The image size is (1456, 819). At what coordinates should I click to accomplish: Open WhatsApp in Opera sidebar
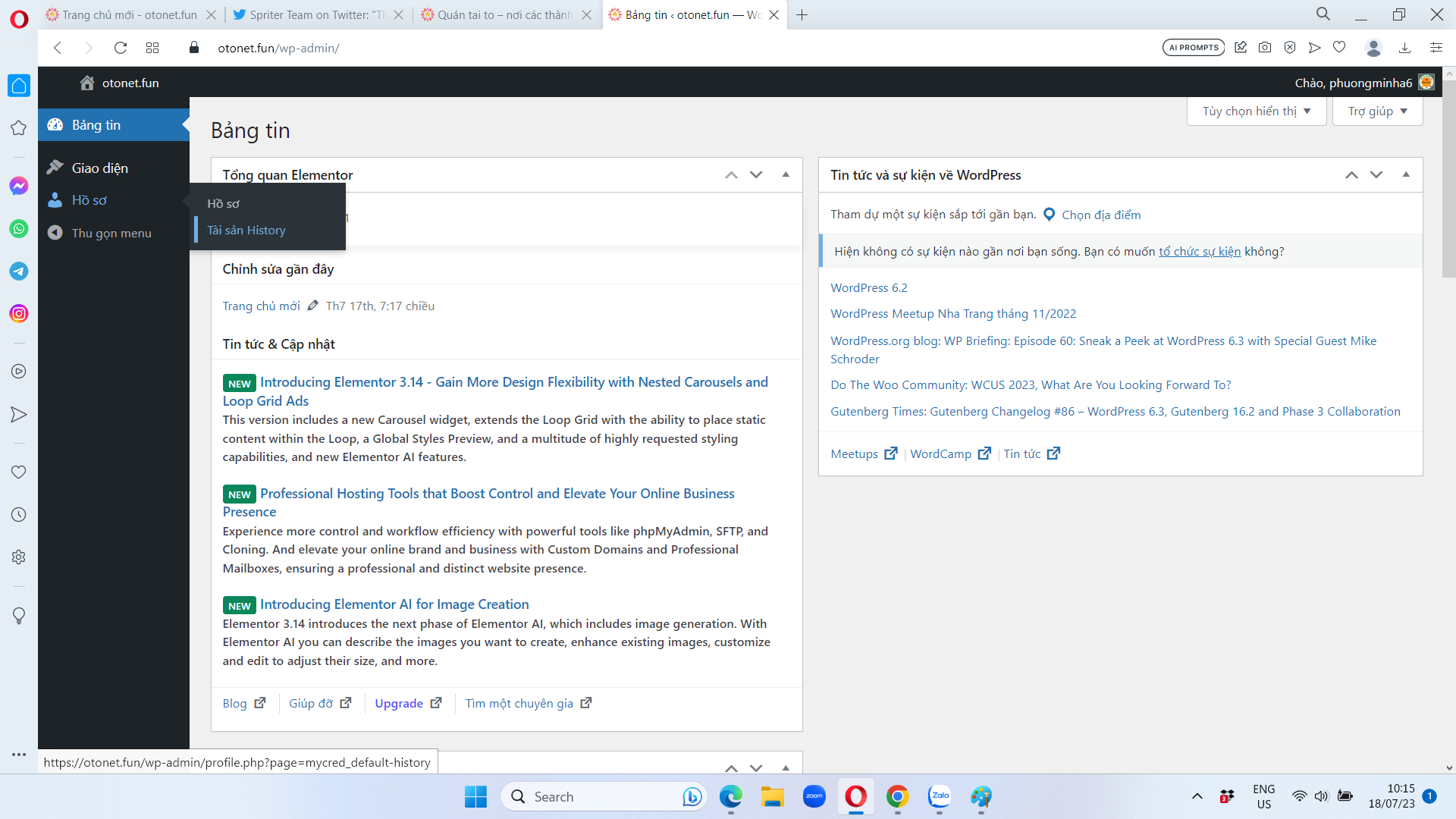point(19,228)
